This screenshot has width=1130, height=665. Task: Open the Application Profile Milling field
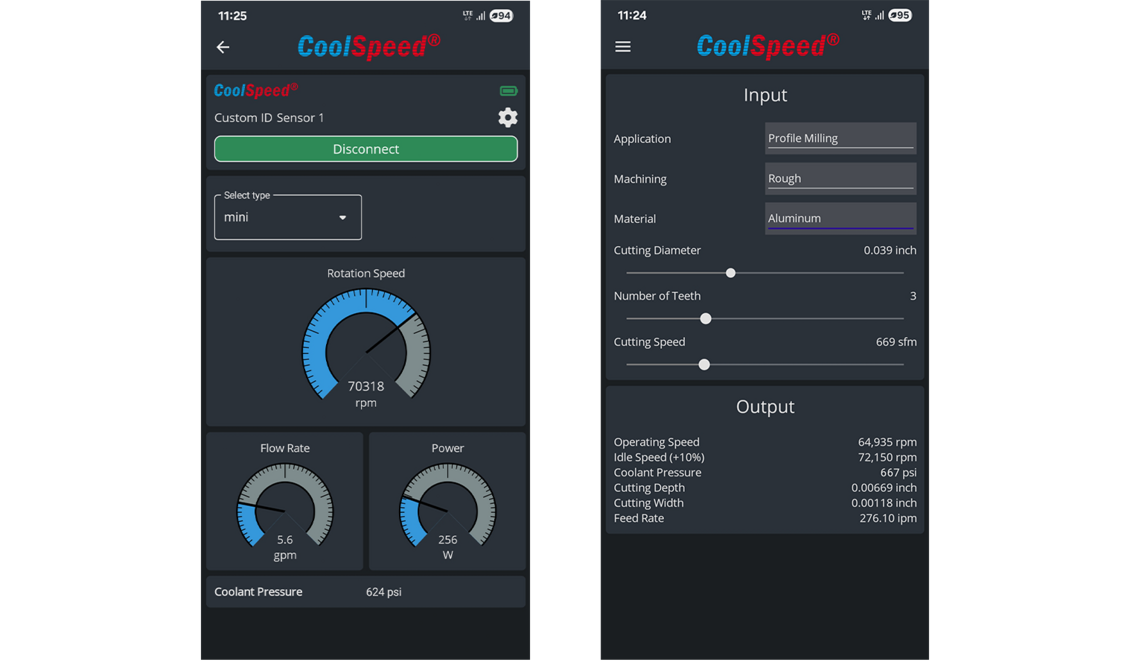click(x=840, y=138)
